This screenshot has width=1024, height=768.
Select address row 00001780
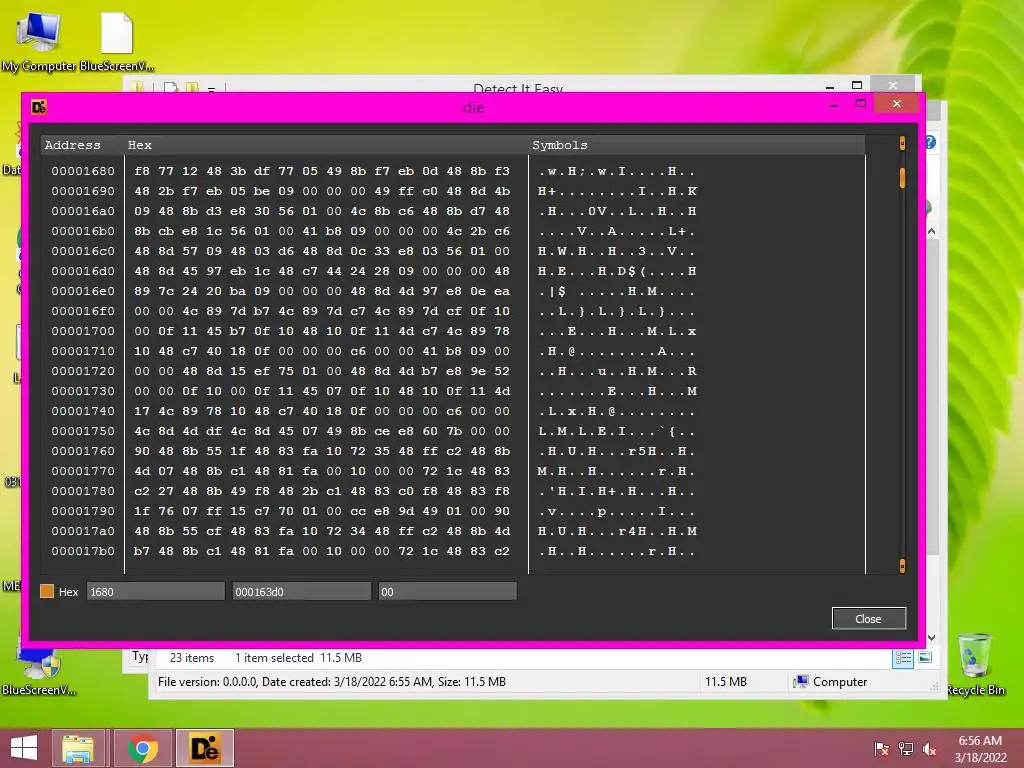click(83, 491)
